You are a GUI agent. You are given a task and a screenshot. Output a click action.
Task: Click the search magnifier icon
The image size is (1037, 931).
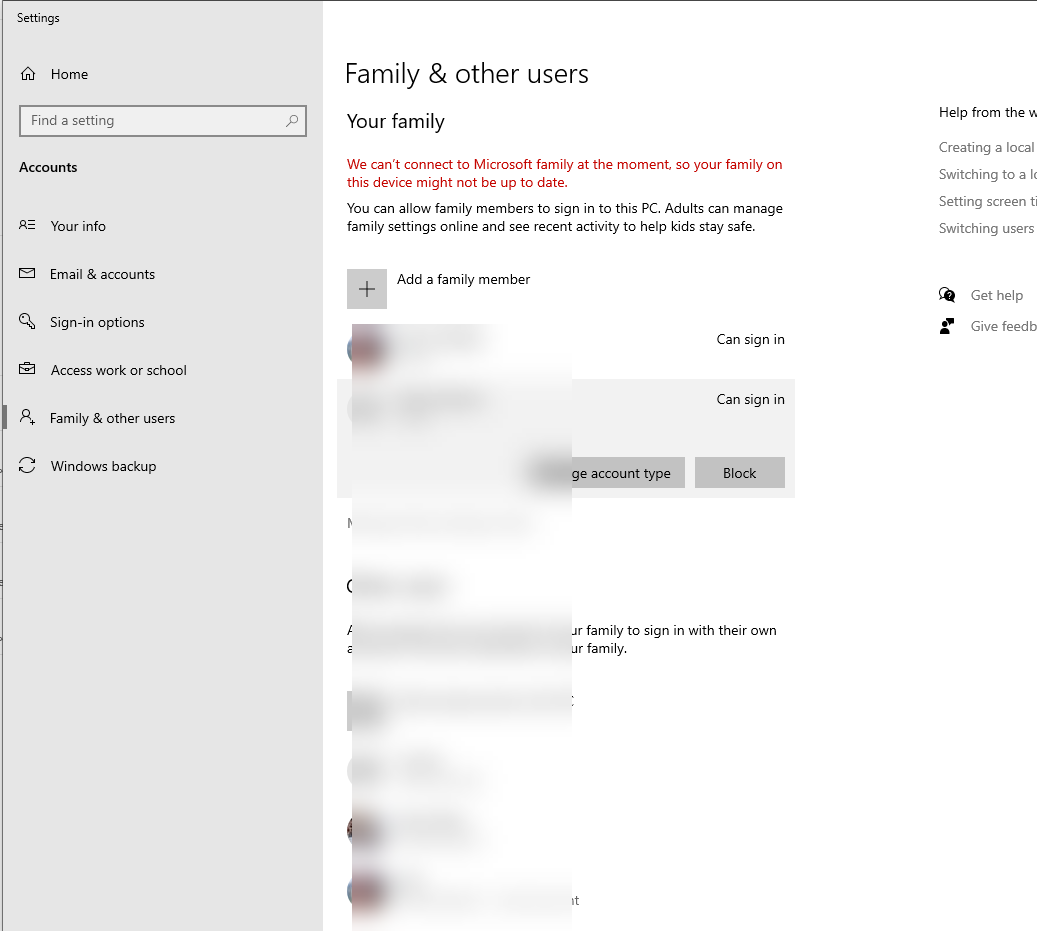point(292,120)
